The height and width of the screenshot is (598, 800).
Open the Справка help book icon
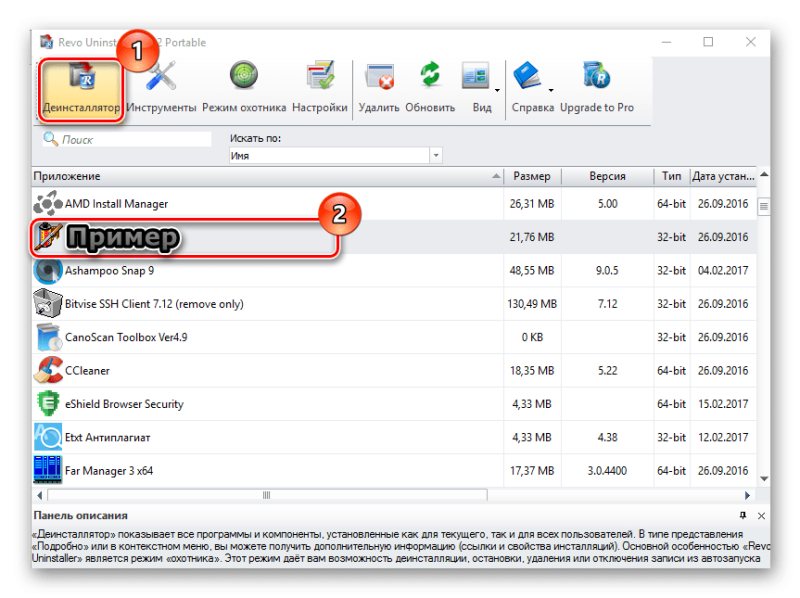pos(528,77)
